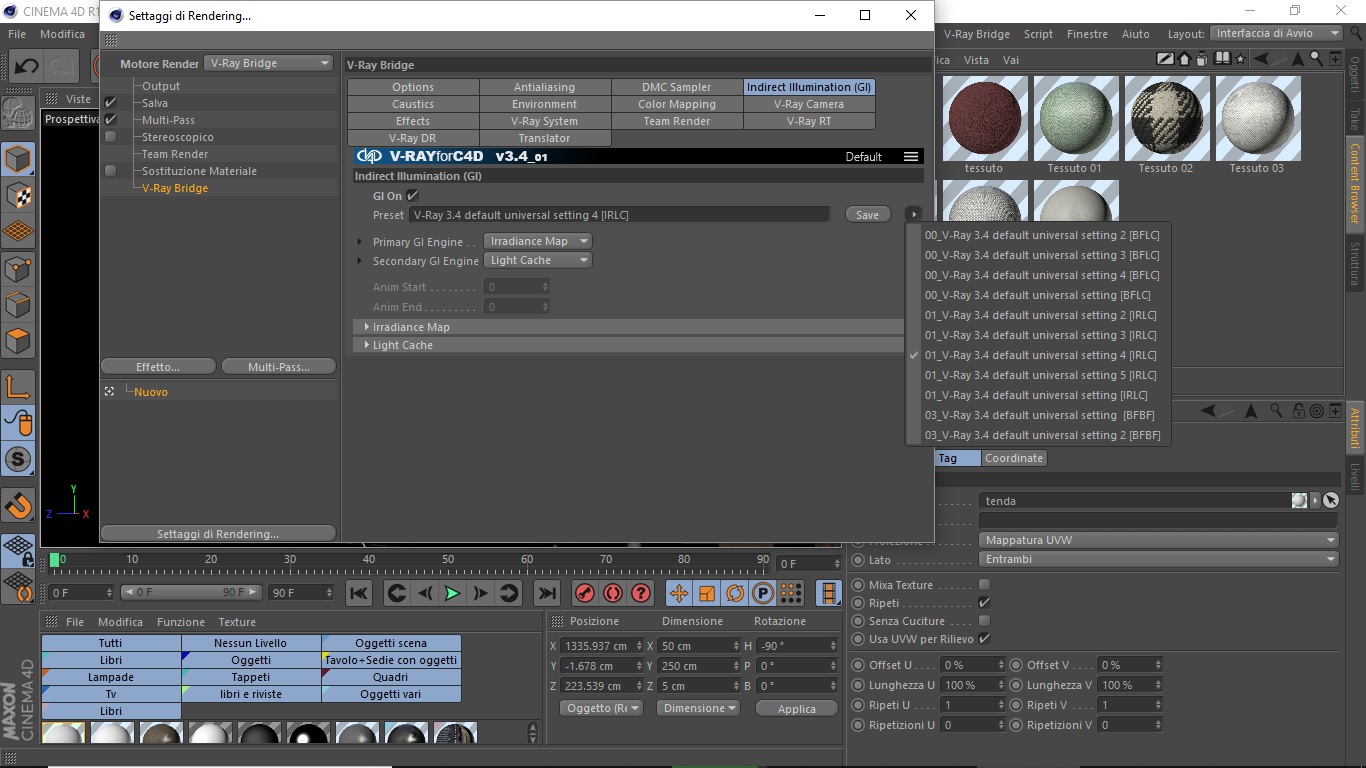Viewport: 1366px width, 768px height.
Task: Step back one frame
Action: 425,593
